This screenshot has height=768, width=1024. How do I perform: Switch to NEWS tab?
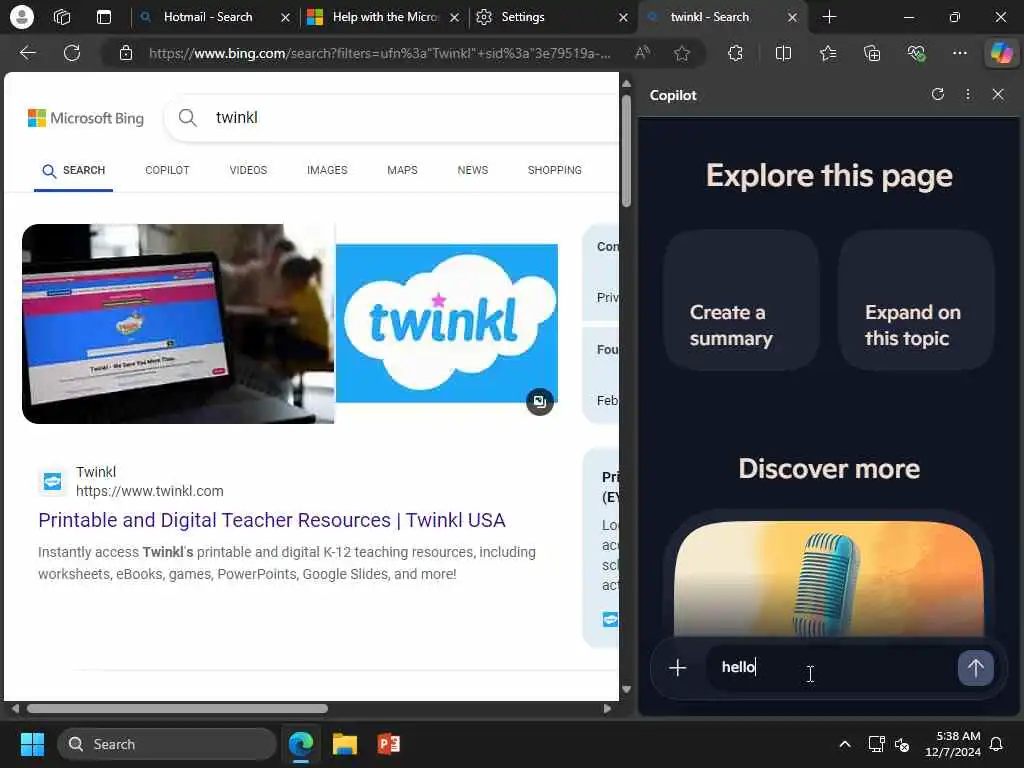pyautogui.click(x=473, y=170)
